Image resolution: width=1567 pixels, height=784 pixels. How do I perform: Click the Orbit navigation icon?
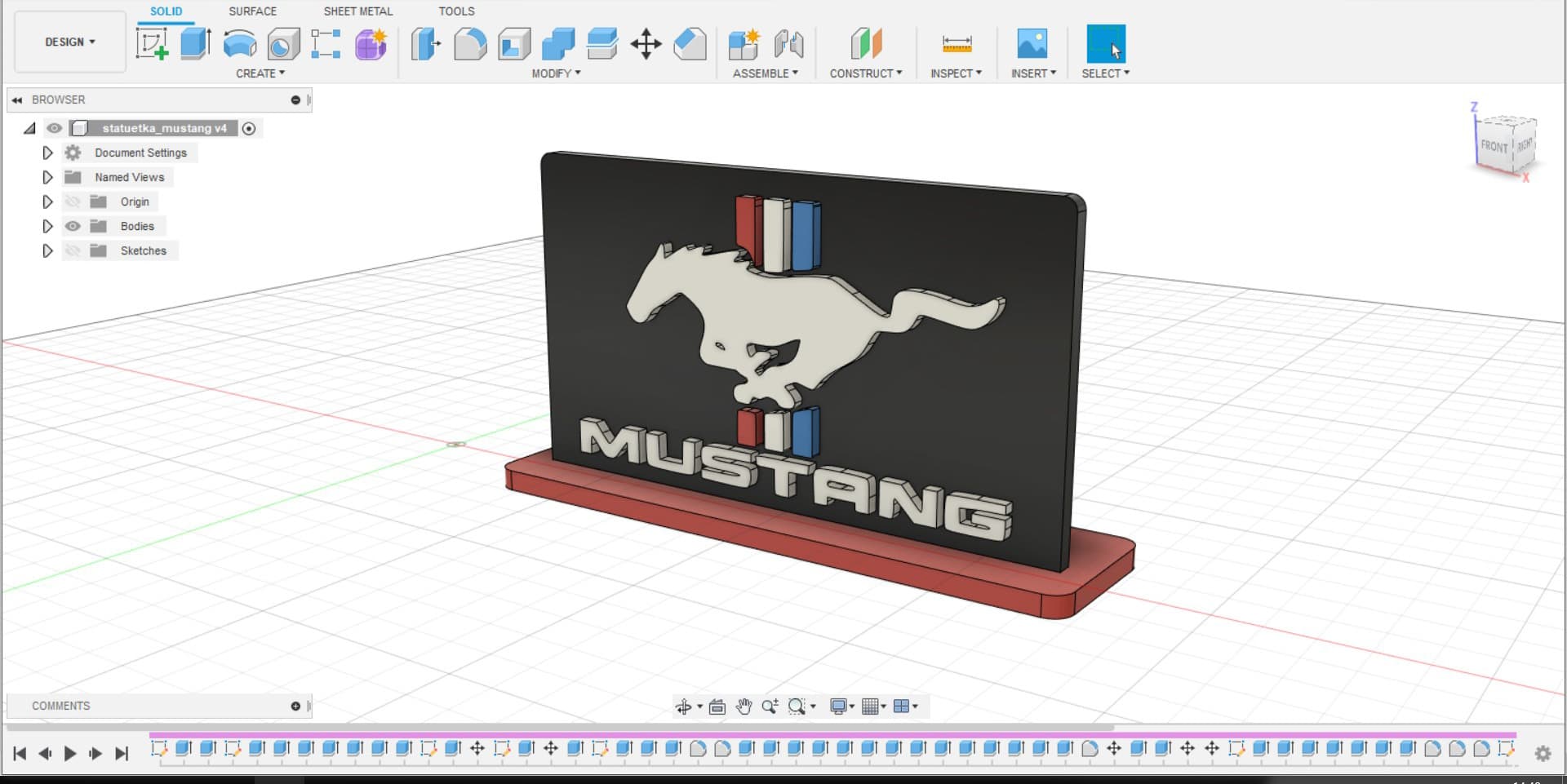[684, 706]
